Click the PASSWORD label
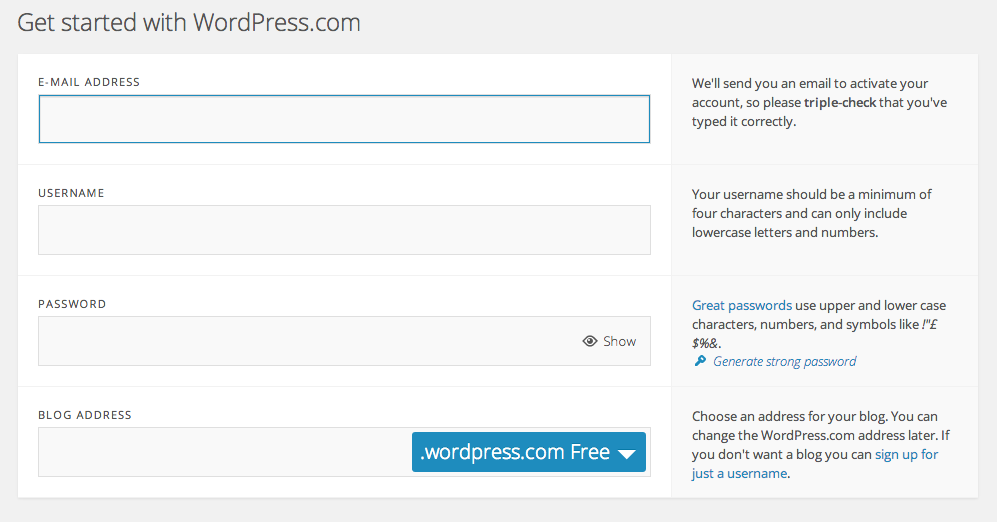This screenshot has width=997, height=522. click(x=72, y=304)
